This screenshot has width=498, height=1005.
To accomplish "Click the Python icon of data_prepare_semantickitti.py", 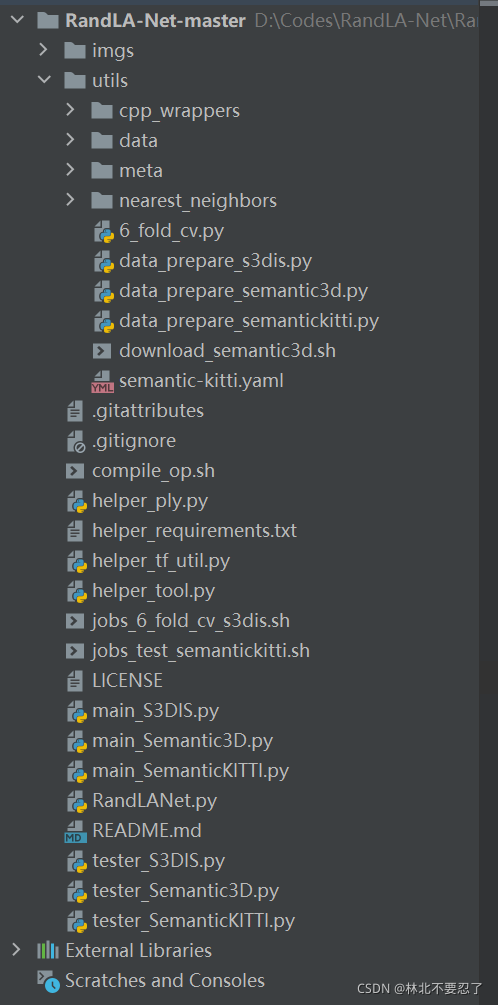I will pos(103,322).
